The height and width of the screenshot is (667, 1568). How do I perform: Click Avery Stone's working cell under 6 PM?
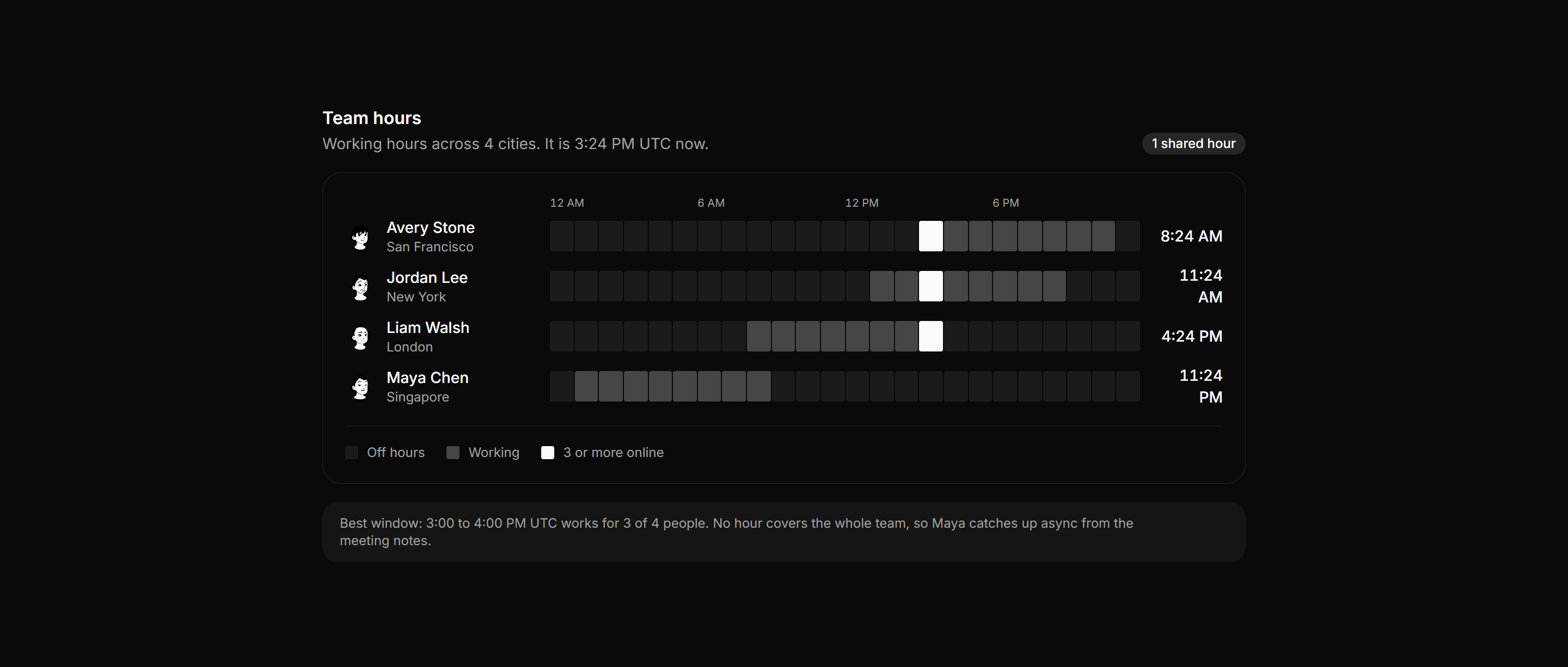(1005, 236)
